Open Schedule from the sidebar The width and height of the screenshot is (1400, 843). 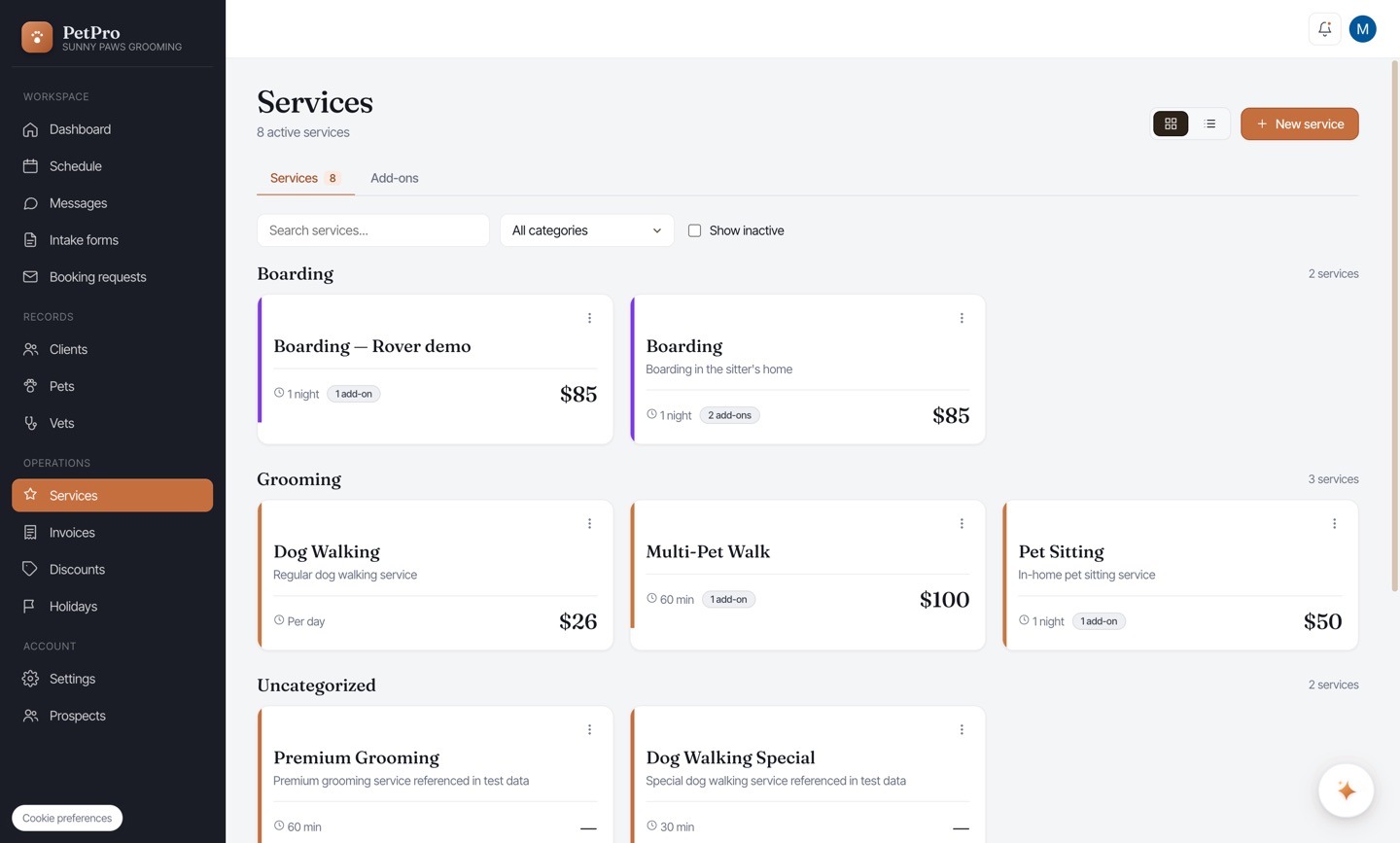[x=112, y=166]
